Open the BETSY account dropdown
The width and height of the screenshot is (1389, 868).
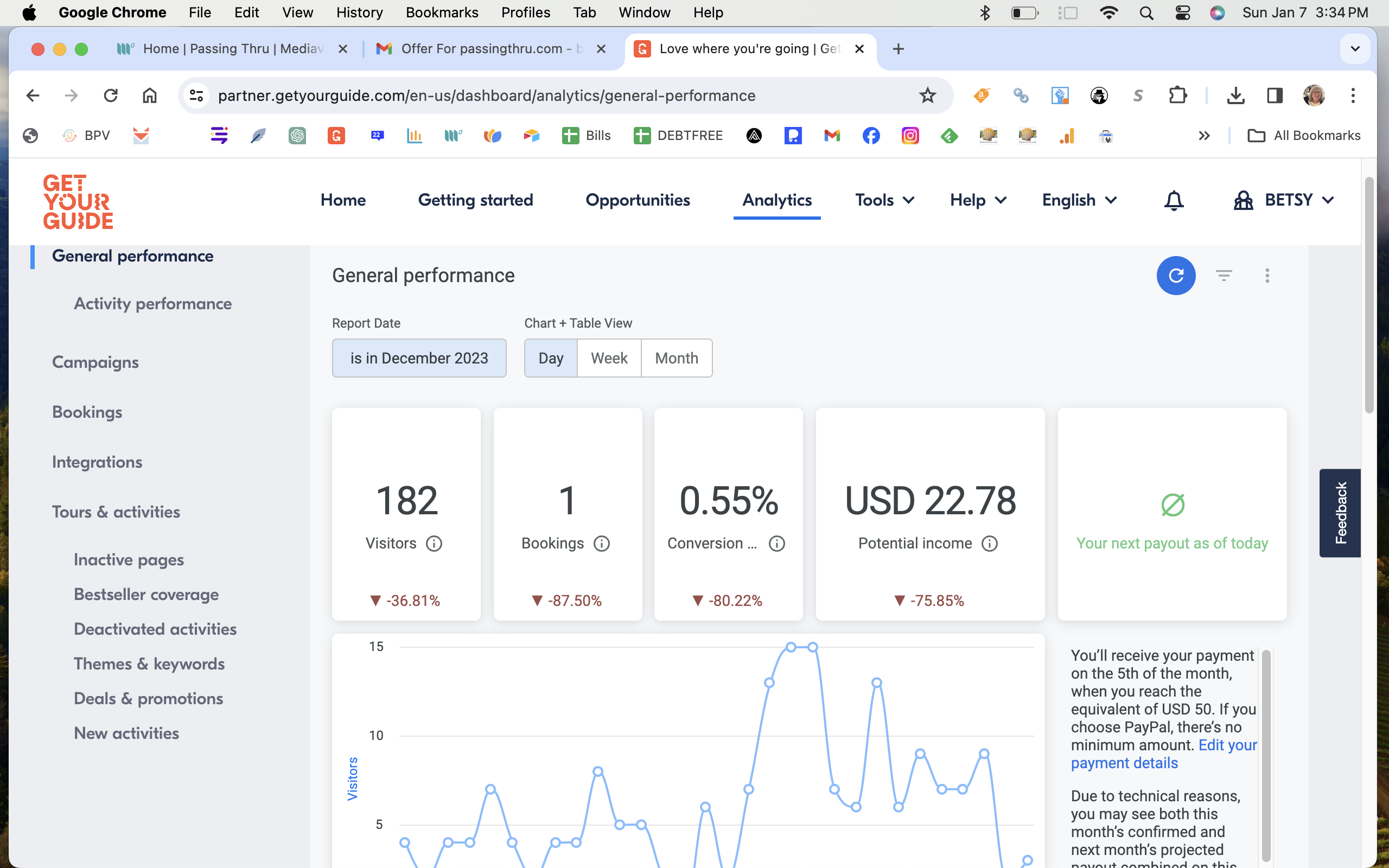tap(1283, 200)
